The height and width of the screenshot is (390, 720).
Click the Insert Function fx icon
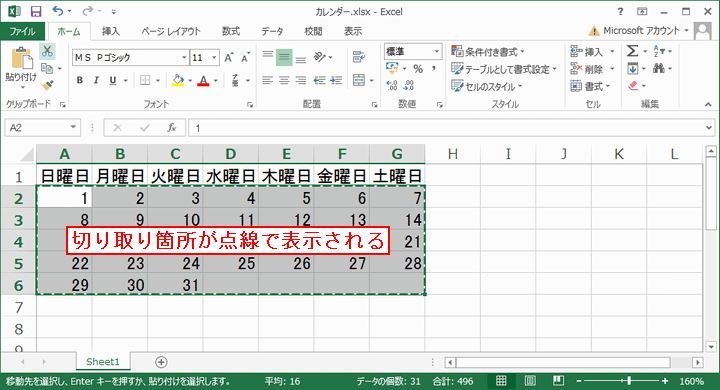[172, 128]
